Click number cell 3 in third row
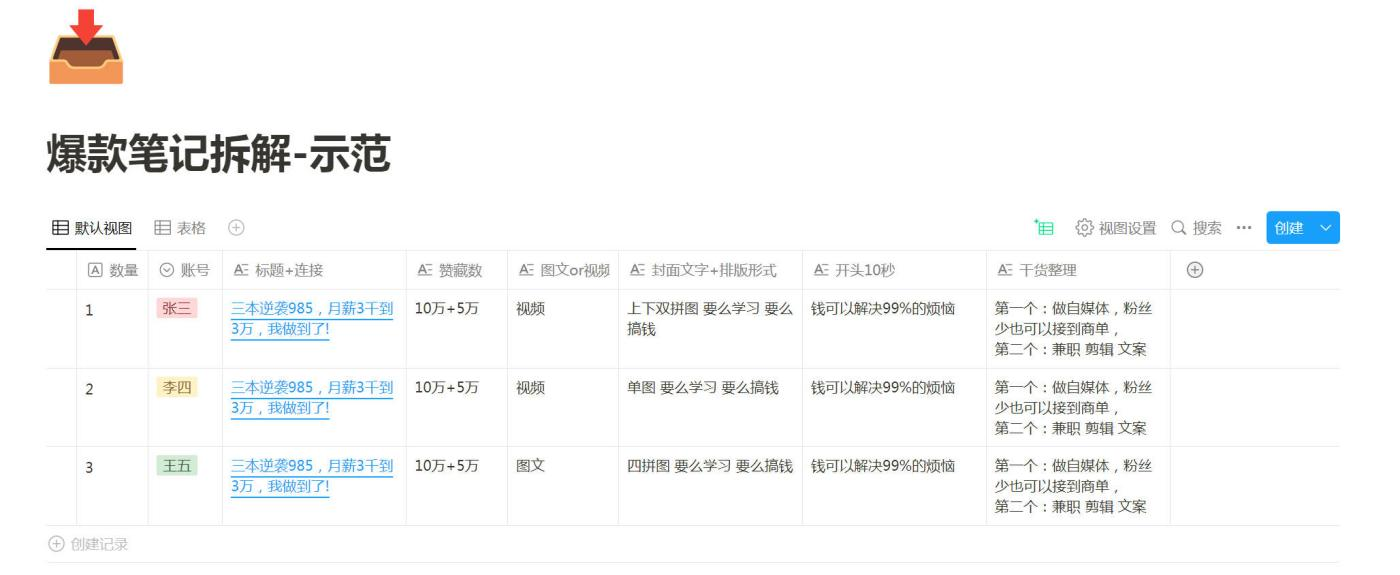The width and height of the screenshot is (1400, 575). pyautogui.click(x=112, y=486)
